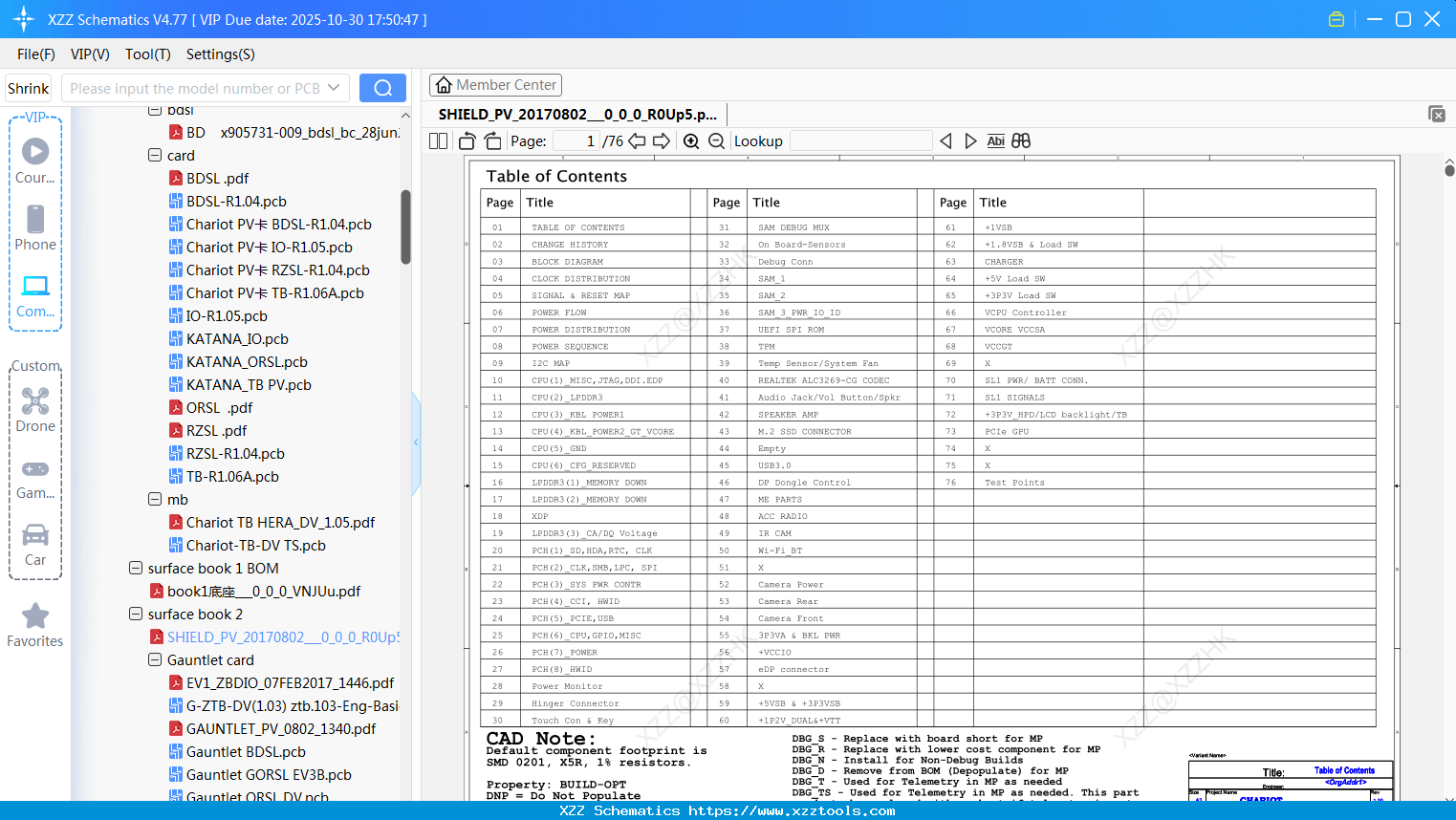Viewport: 1456px width, 820px height.
Task: Open Gauntlet BDSL.pcb file
Action: [x=237, y=751]
